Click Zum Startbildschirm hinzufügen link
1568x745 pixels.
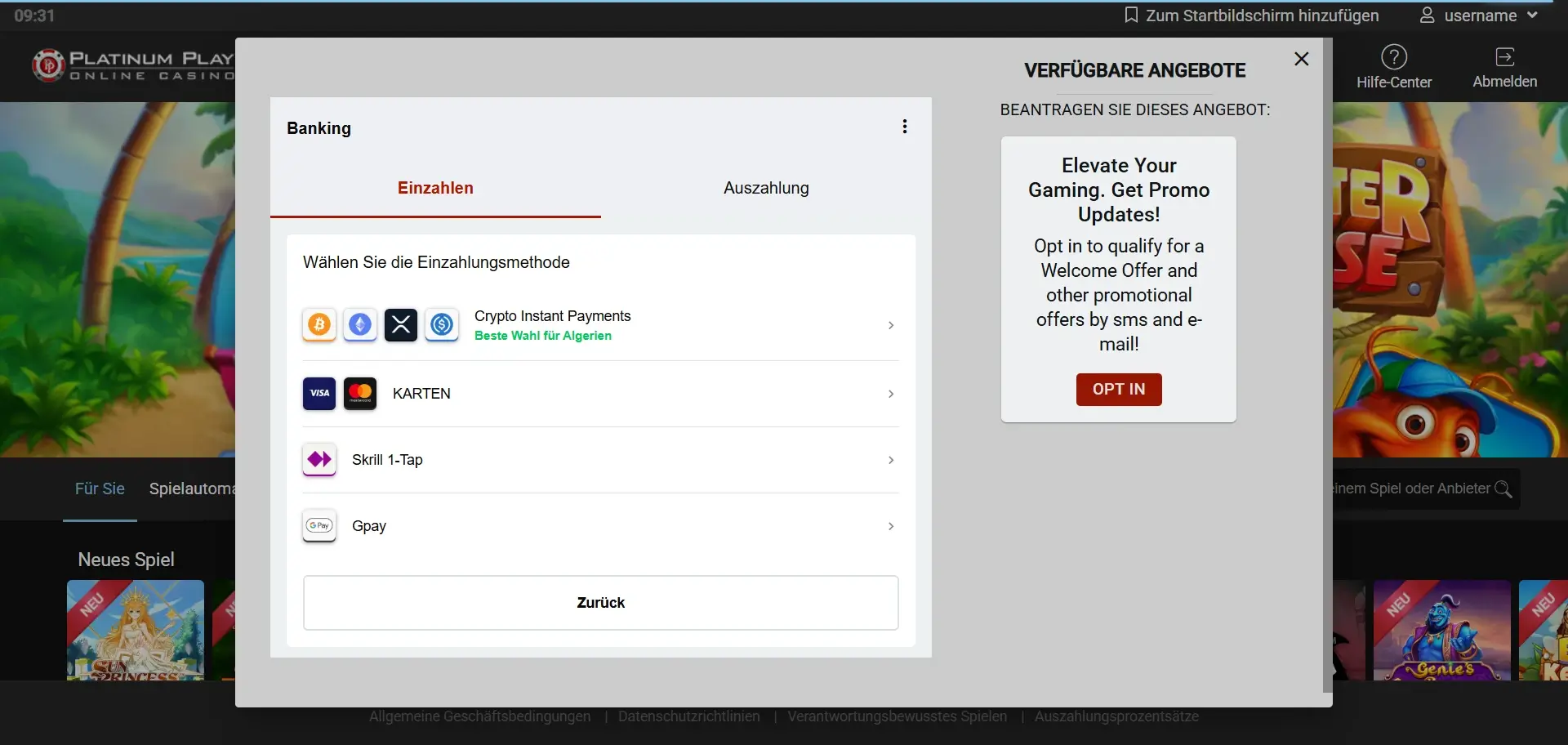point(1251,16)
